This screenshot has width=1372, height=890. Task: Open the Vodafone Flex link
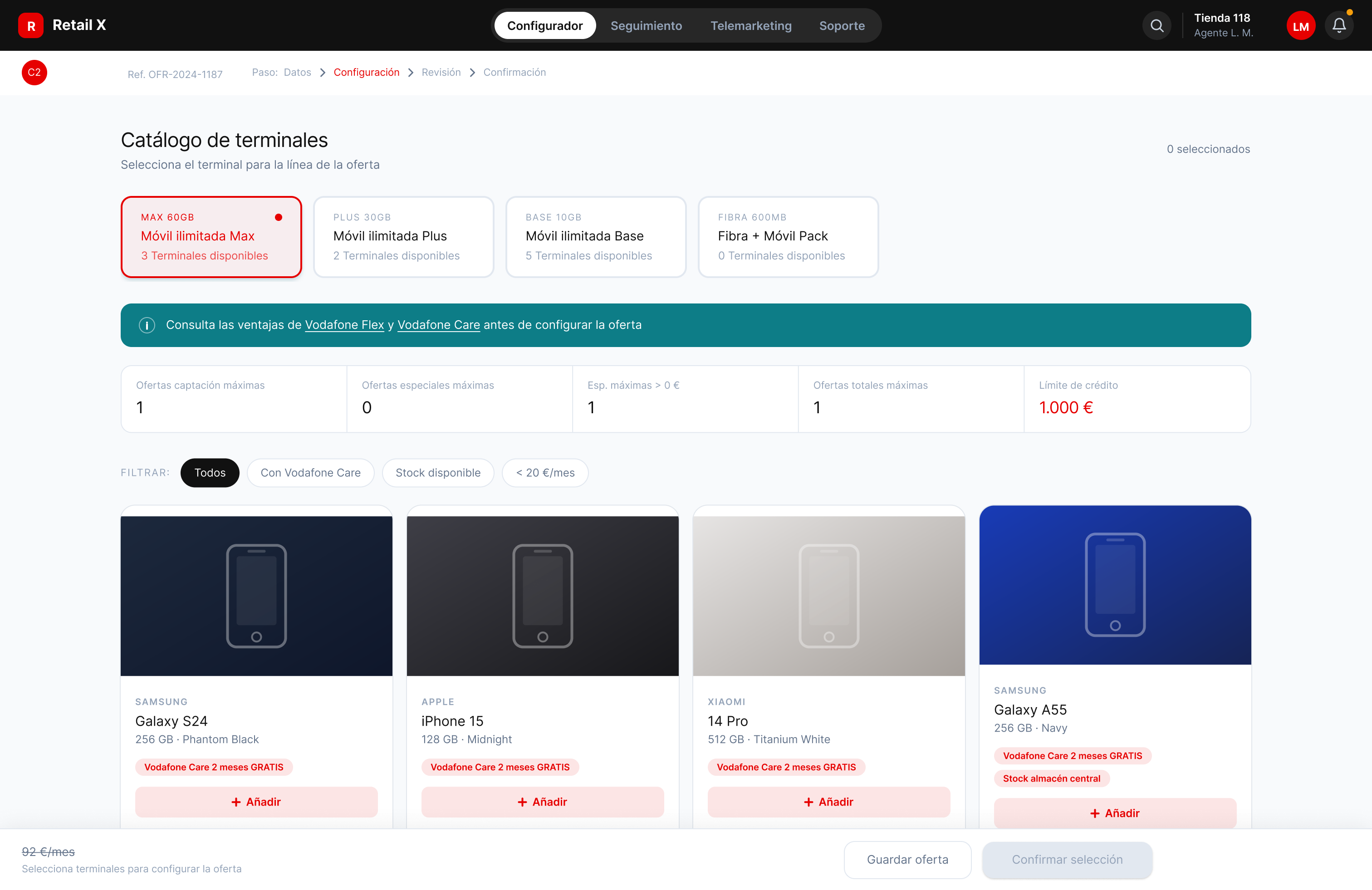[x=344, y=325]
